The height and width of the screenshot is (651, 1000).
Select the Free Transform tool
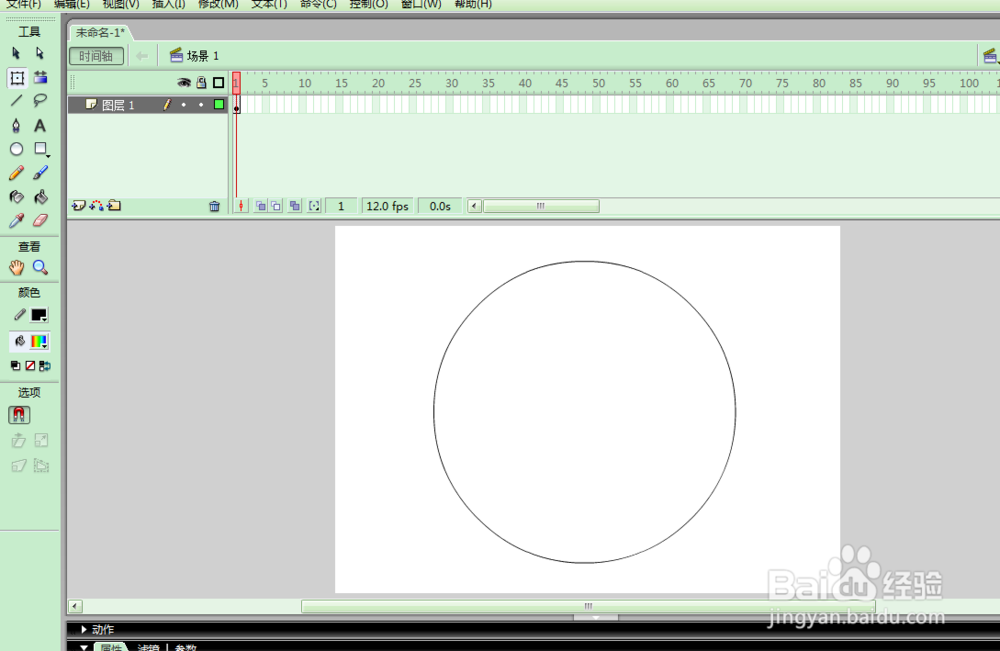tap(17, 78)
